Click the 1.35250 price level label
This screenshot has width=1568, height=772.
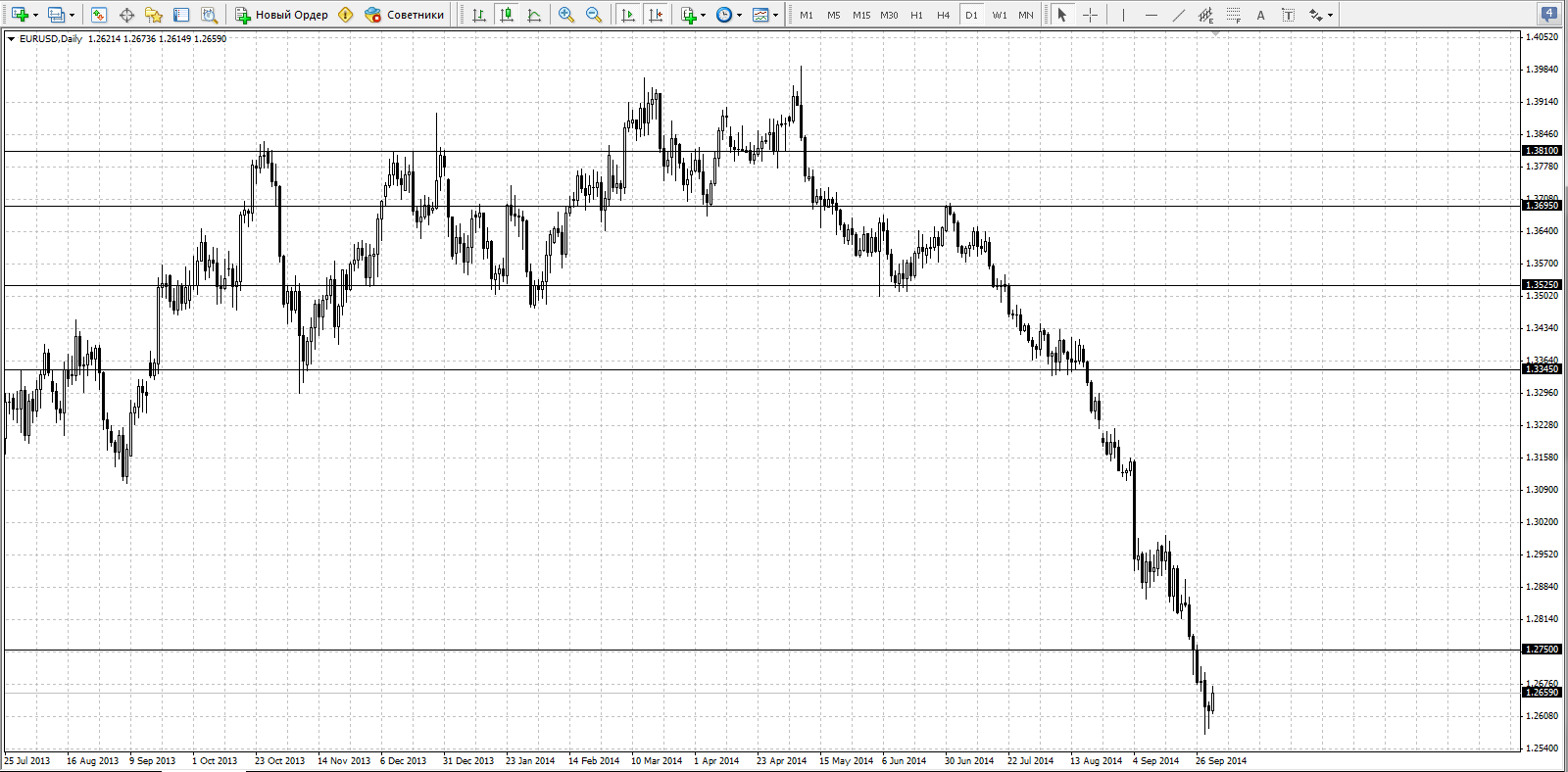1542,285
